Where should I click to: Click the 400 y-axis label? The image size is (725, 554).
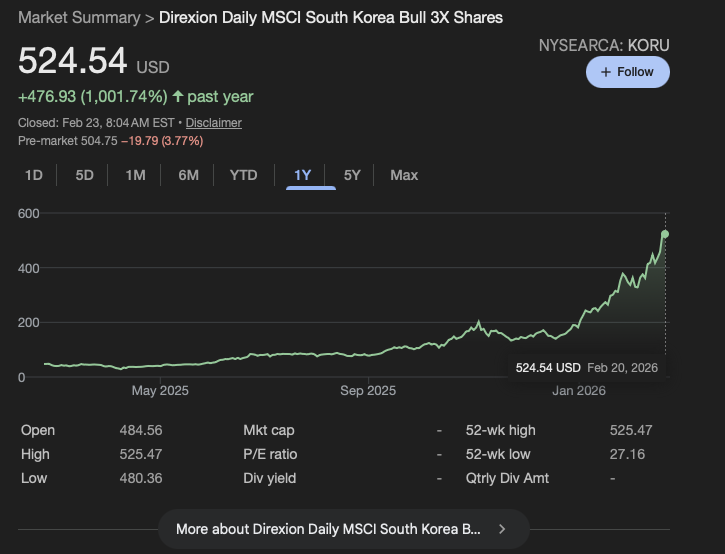pyautogui.click(x=29, y=268)
